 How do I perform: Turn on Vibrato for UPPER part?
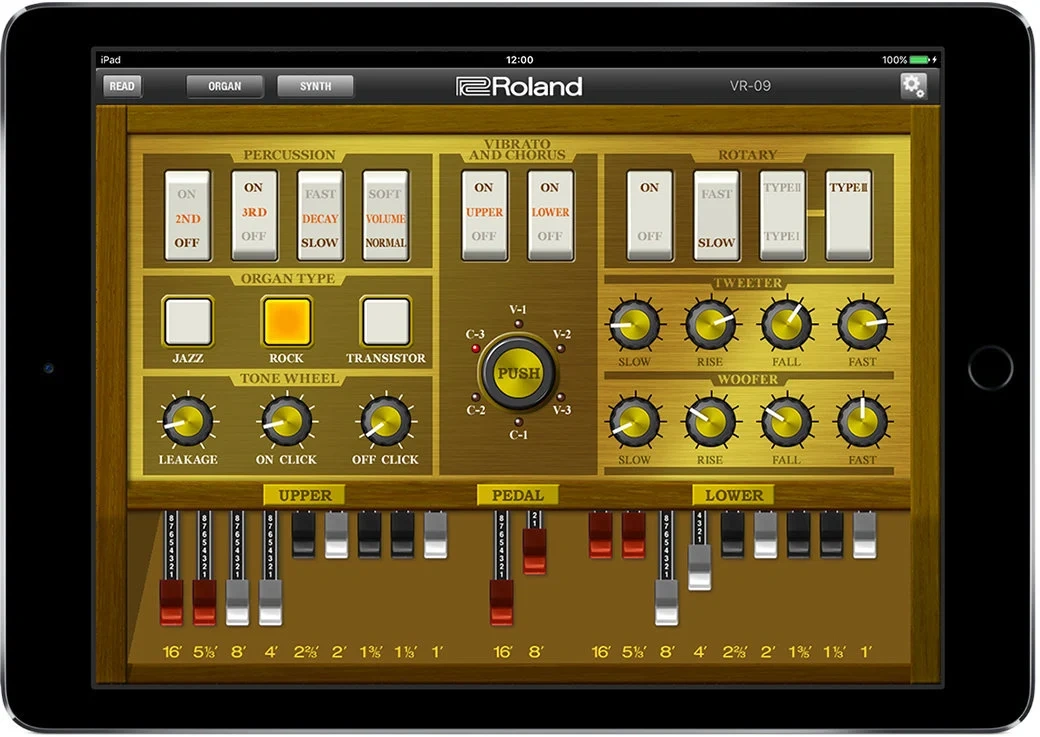coord(484,189)
